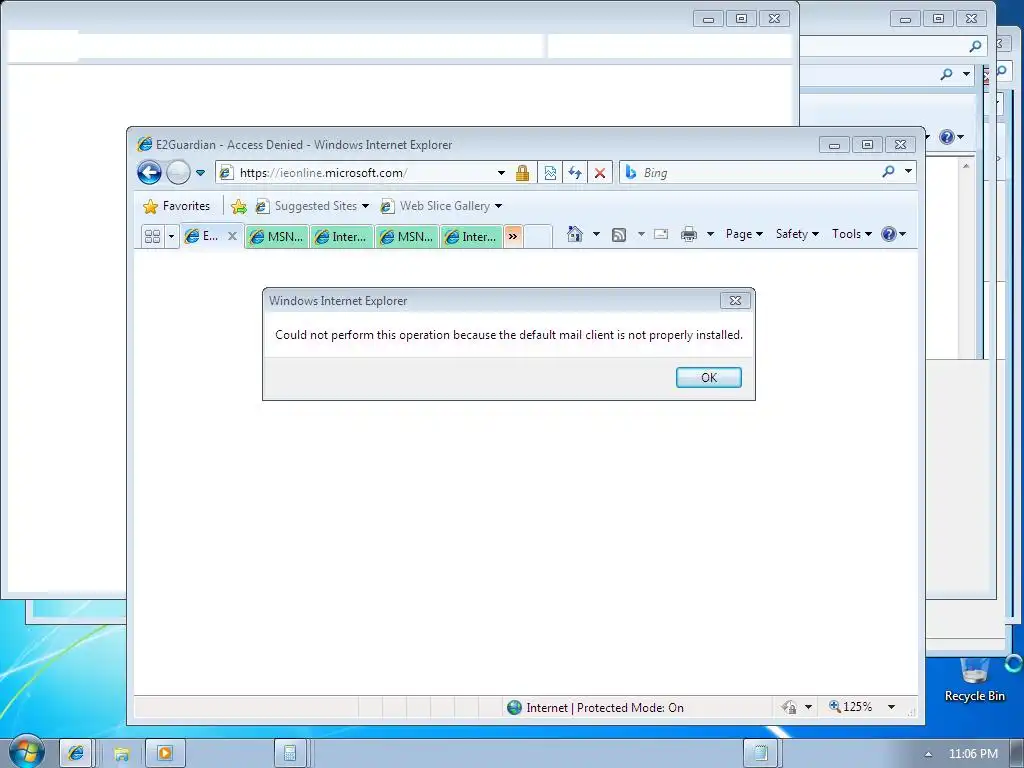Open the Windows Start orb
This screenshot has width=1024, height=768.
pyautogui.click(x=26, y=752)
